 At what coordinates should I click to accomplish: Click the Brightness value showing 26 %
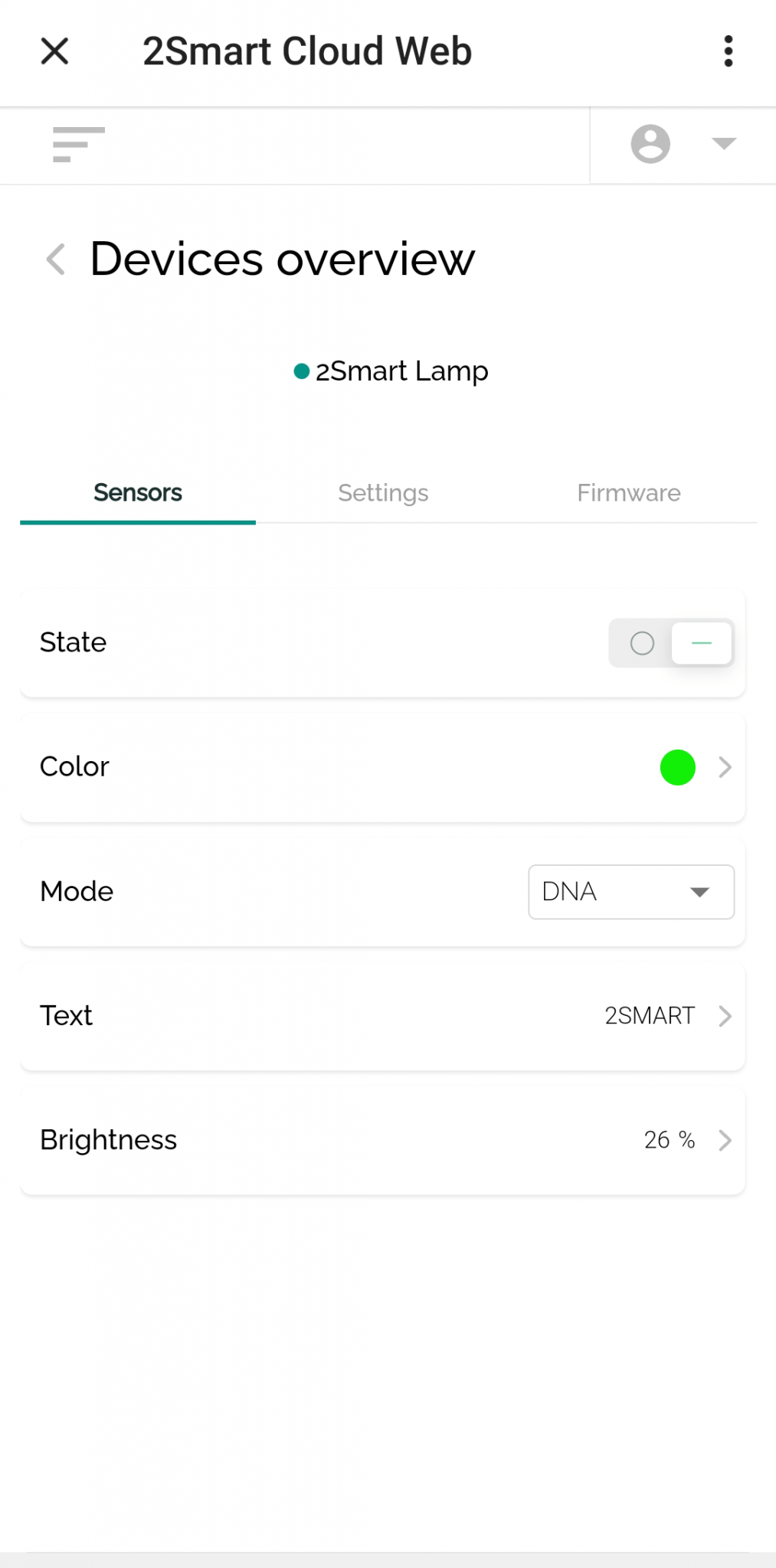(x=670, y=1140)
